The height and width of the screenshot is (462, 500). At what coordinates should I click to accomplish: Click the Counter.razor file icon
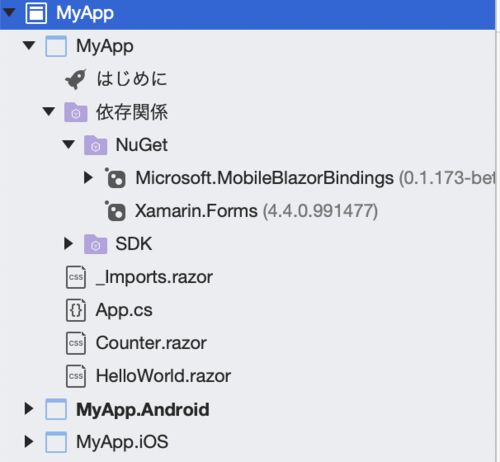(x=76, y=343)
